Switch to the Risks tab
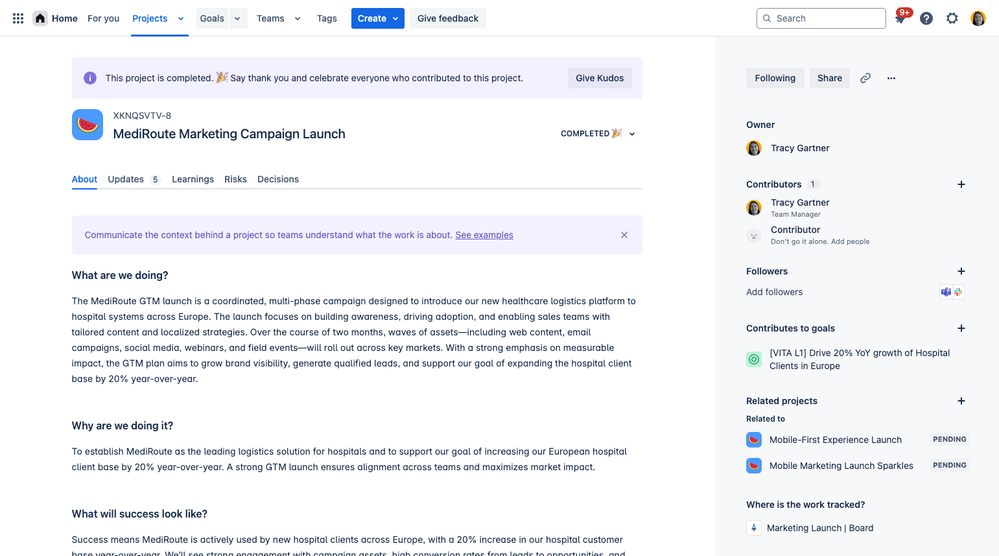 pyautogui.click(x=235, y=180)
